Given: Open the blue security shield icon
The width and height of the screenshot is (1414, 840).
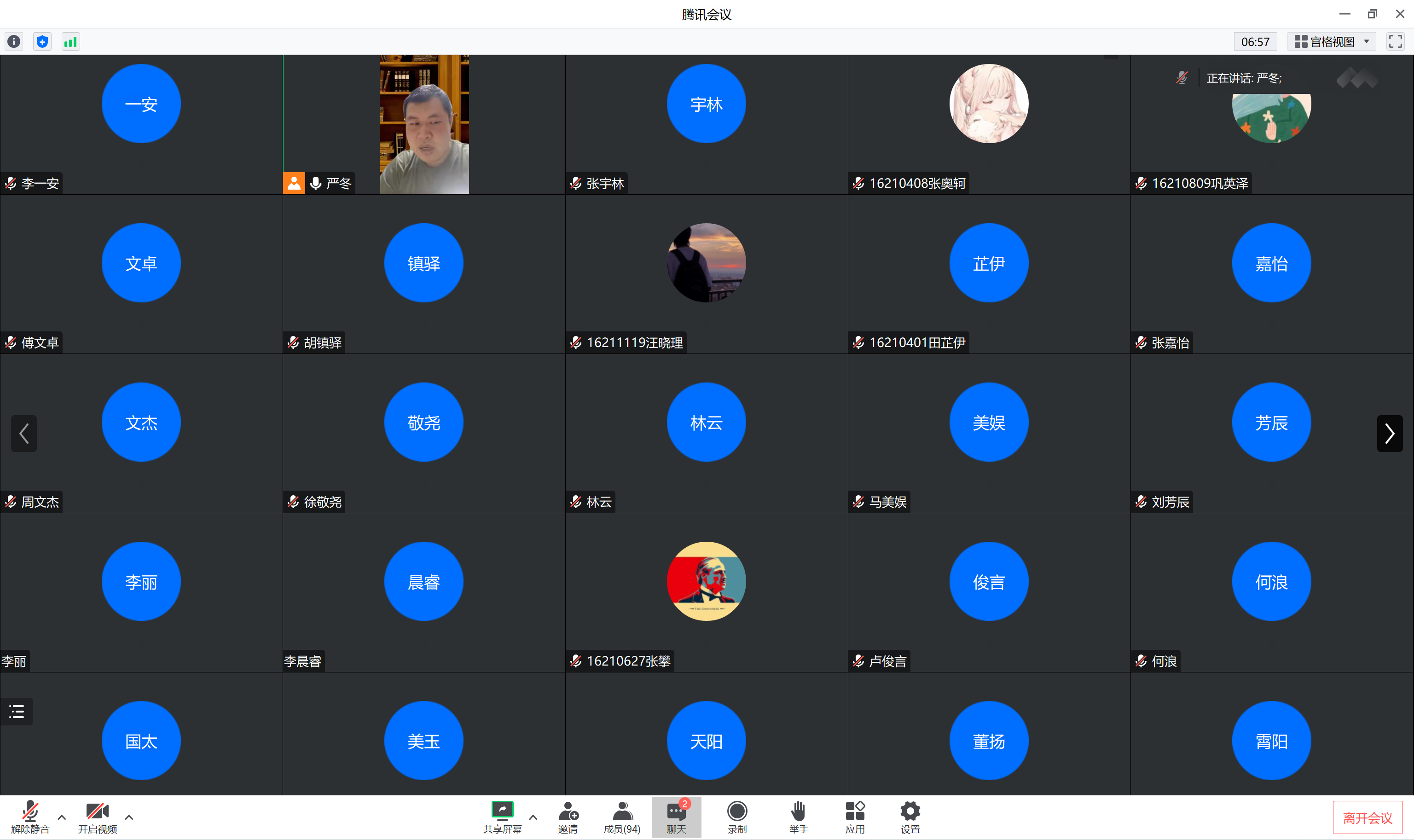Looking at the screenshot, I should tap(42, 41).
